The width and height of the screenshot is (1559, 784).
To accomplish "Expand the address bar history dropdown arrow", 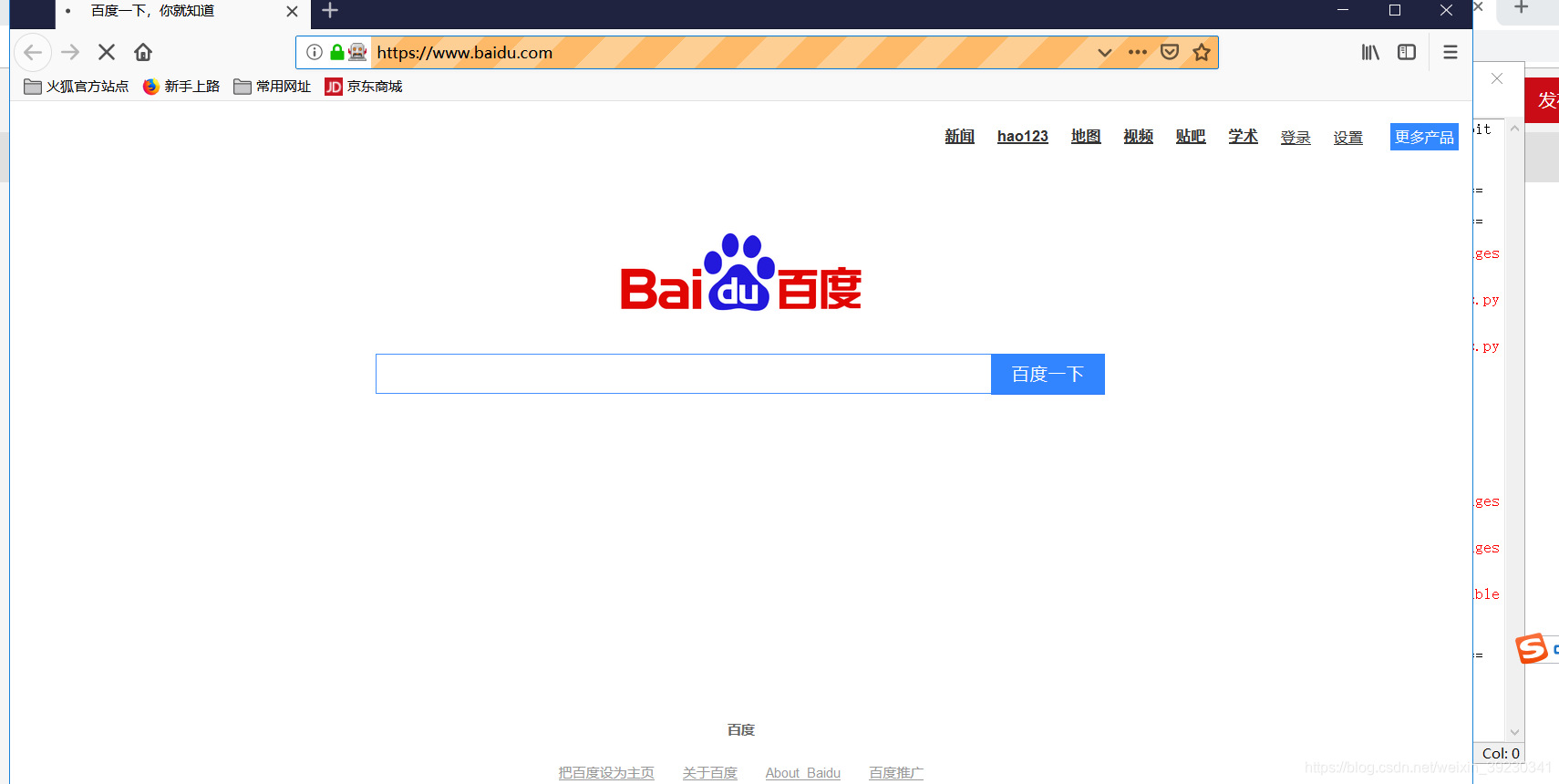I will [1104, 52].
